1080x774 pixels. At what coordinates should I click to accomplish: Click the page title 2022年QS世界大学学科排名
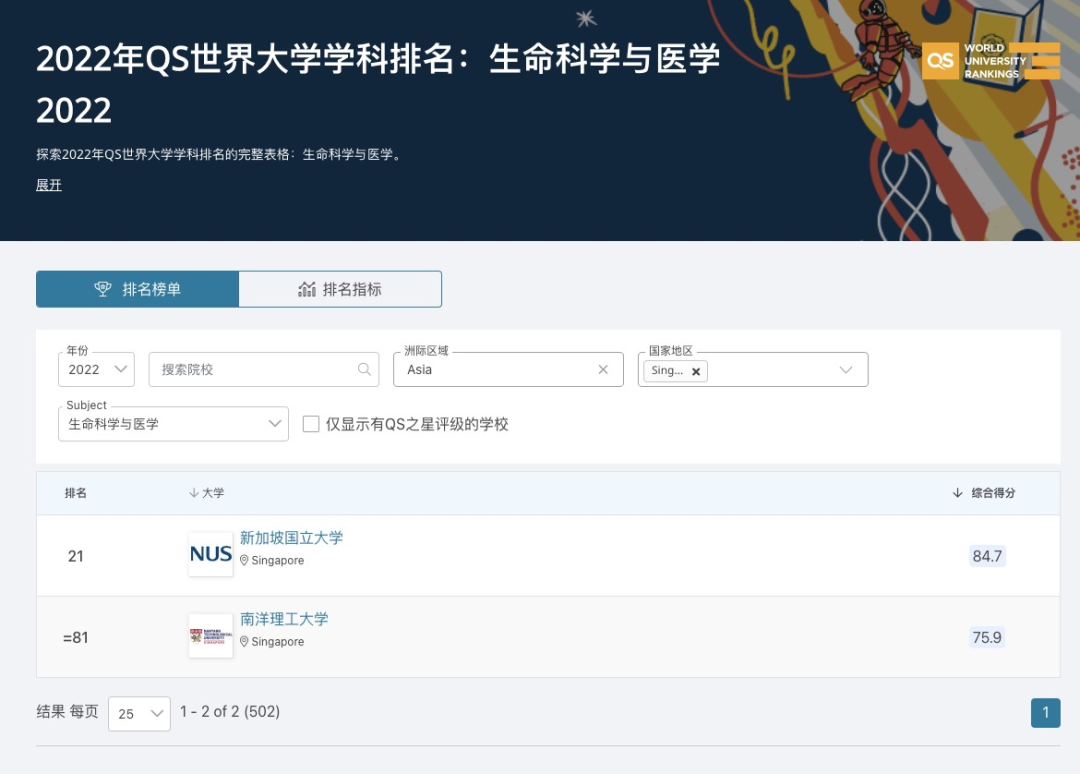[378, 84]
